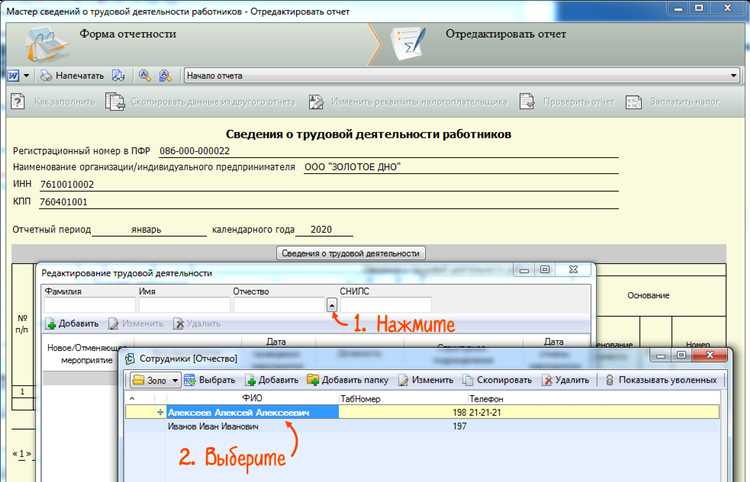Click the Word export icon in toolbar
750x482 pixels.
(13, 76)
